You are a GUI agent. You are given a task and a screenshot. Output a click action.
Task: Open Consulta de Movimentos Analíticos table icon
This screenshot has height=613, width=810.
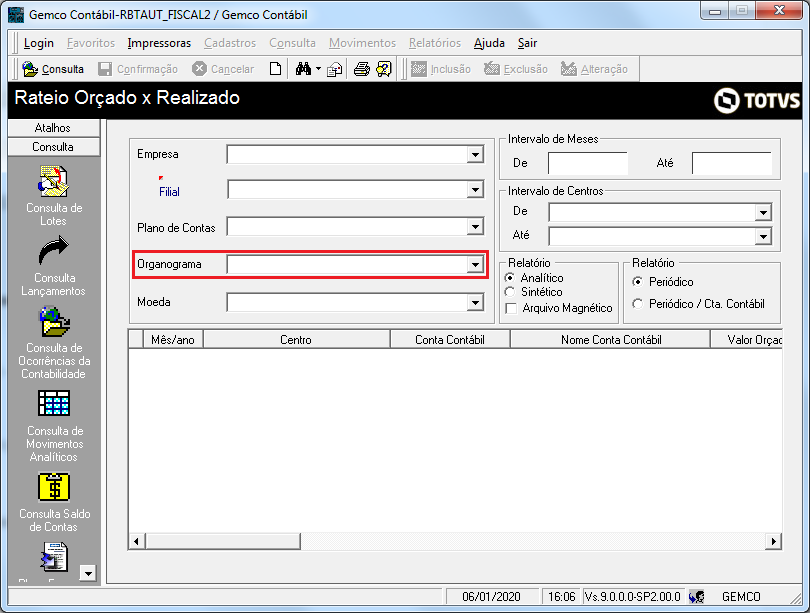coord(54,403)
